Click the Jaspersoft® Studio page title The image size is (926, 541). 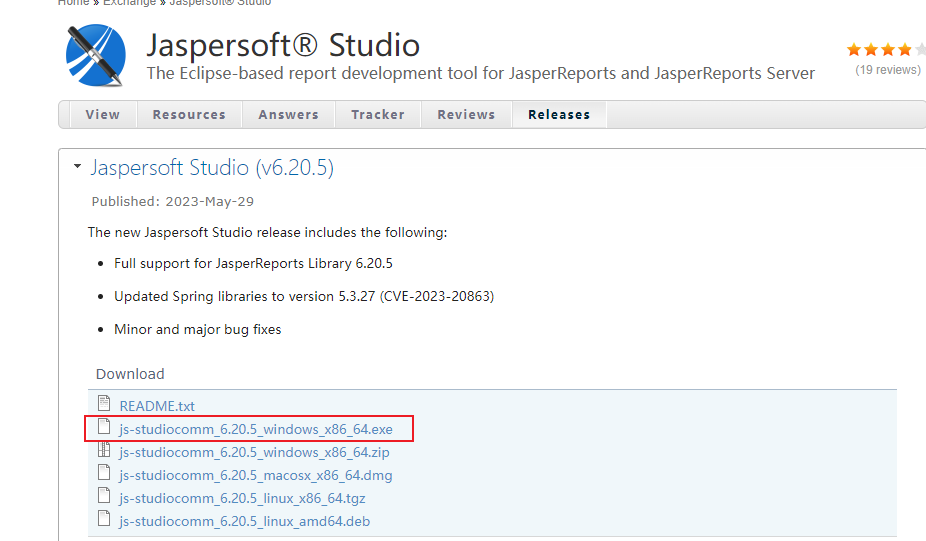283,45
